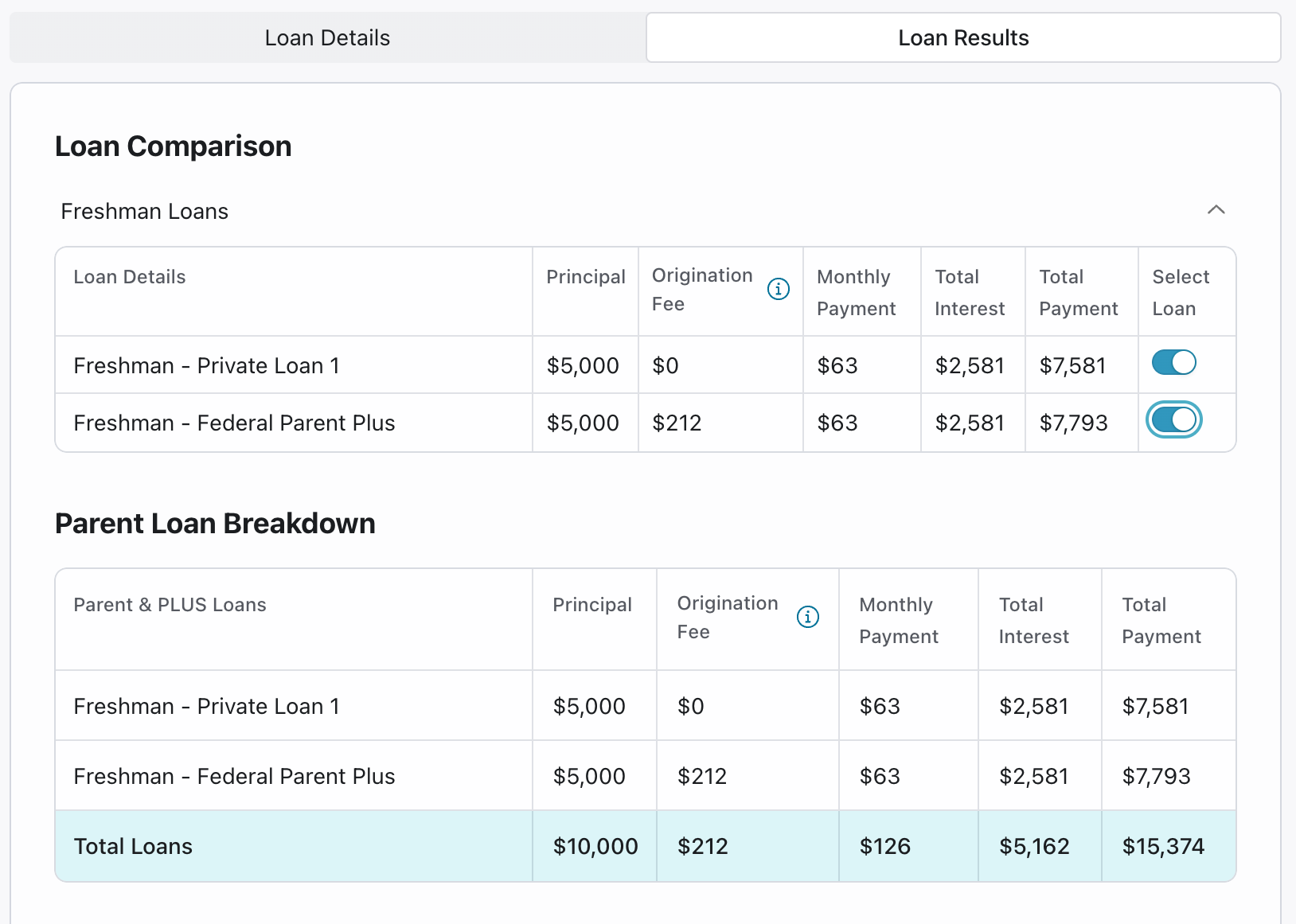Collapse Freshman Loans using the chevron arrow

1216,210
